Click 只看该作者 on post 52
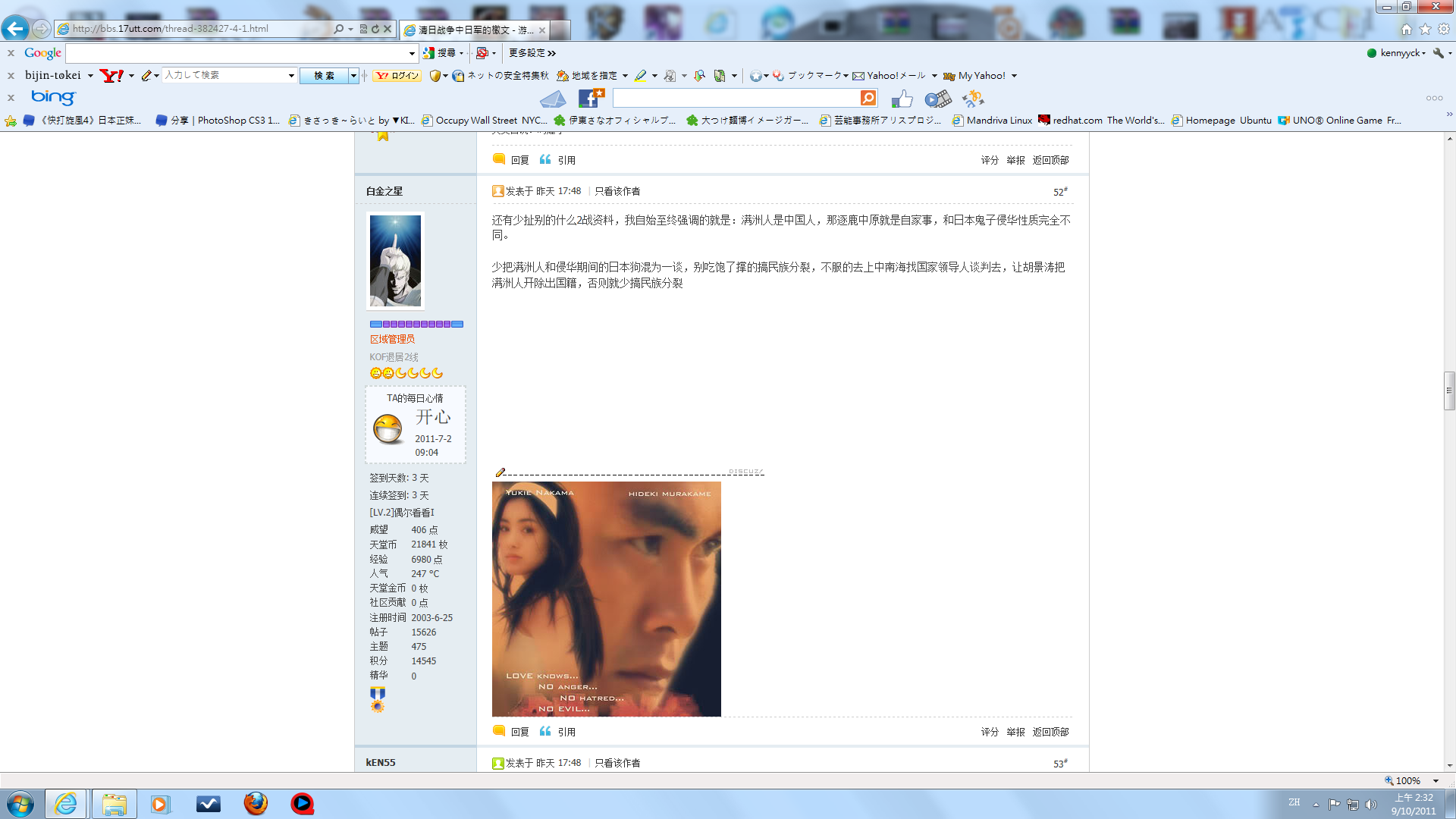The image size is (1456, 819). pos(617,191)
